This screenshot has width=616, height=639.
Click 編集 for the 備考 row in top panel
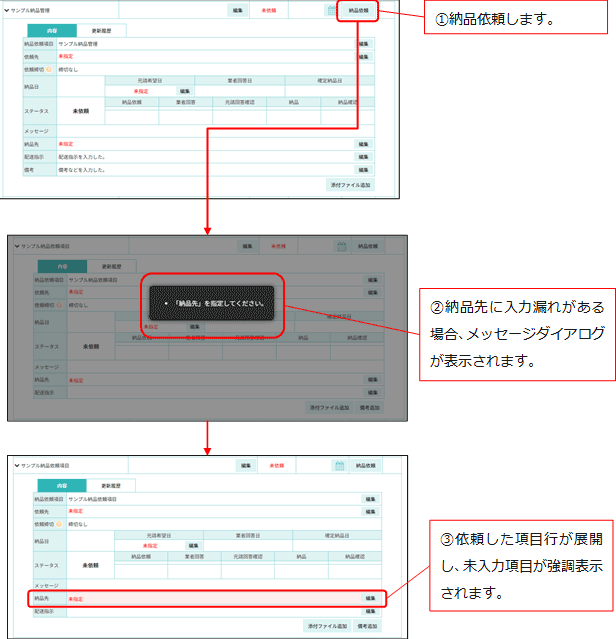click(362, 170)
